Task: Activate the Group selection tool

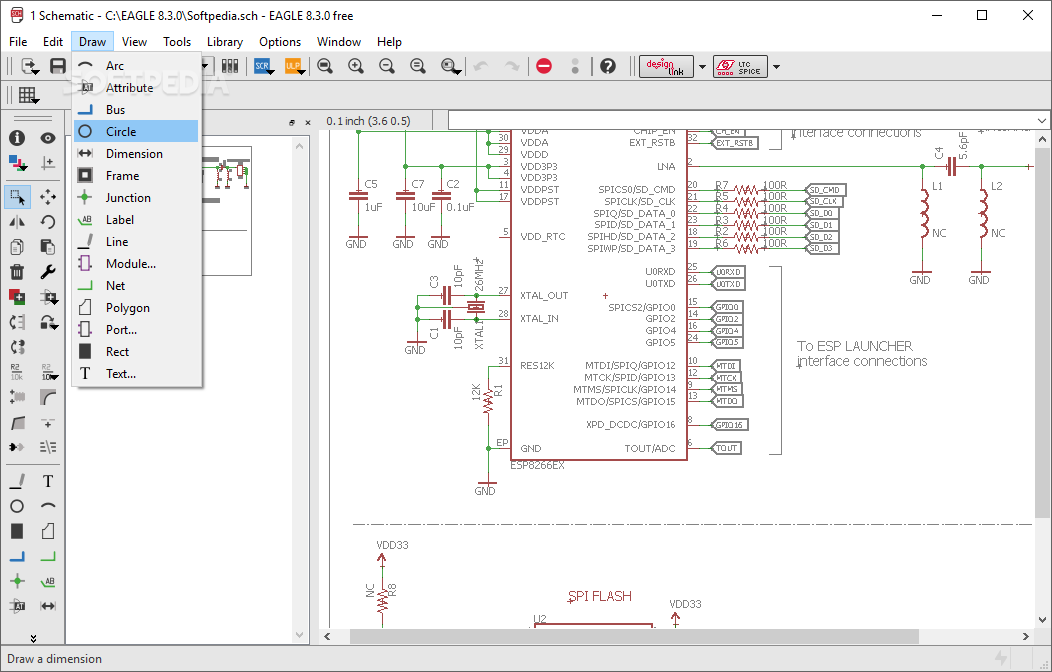Action: 17,197
